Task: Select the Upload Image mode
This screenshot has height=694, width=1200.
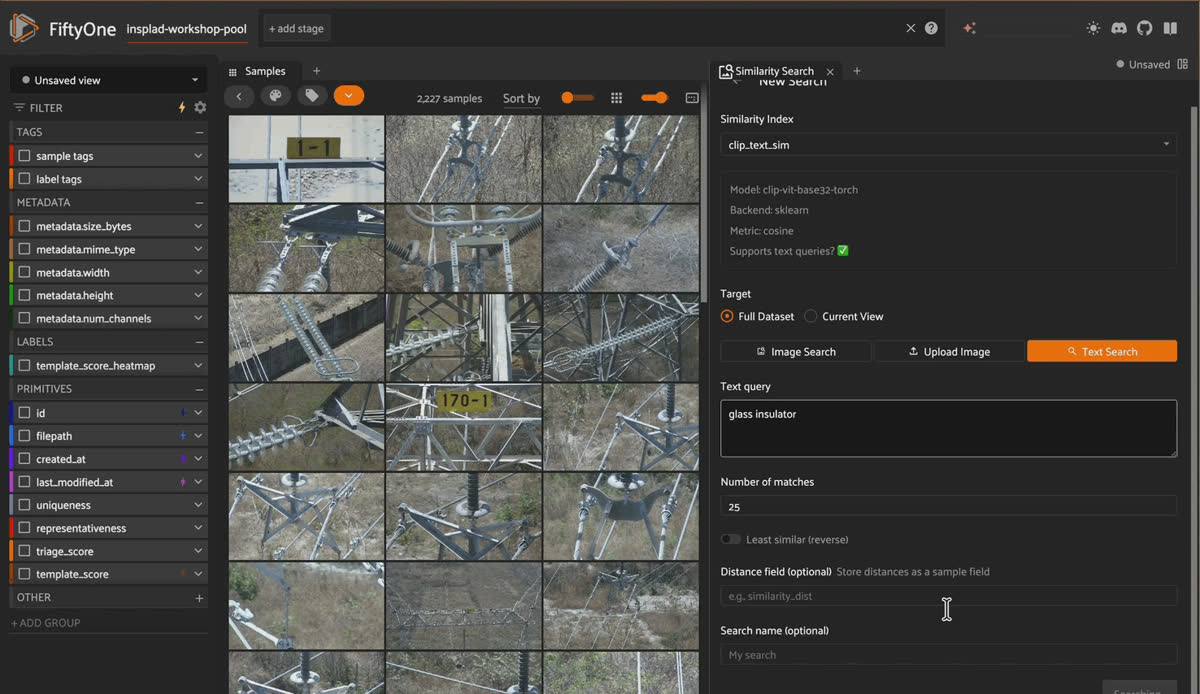Action: 949,351
